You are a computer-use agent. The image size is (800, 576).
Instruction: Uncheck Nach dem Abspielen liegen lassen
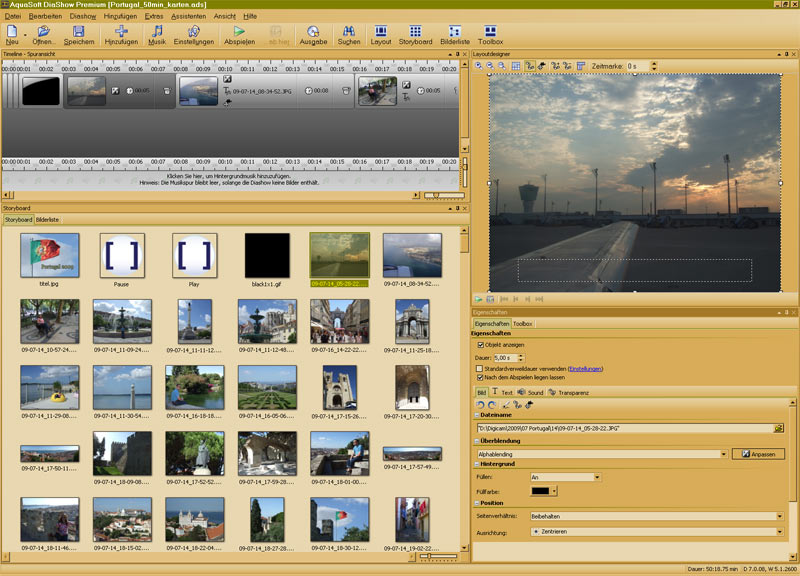480,378
